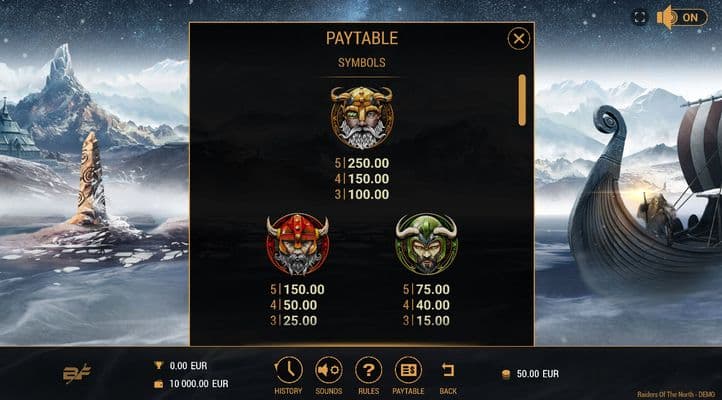This screenshot has width=722, height=400.
Task: Click the 250.00 payout value
Action: pos(368,163)
